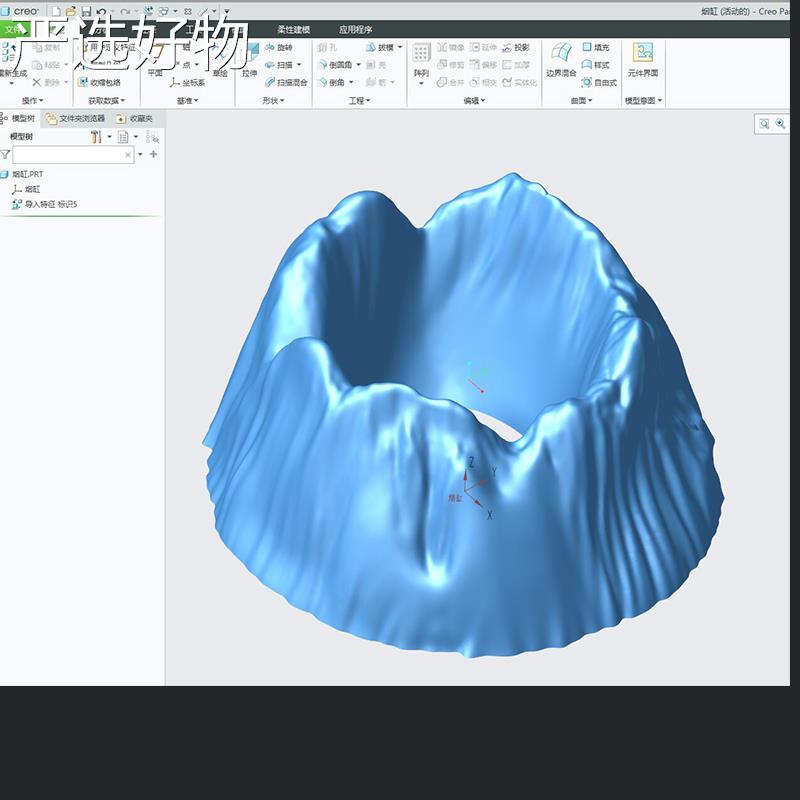Open the 曲面 group dropdown
The image size is (800, 800).
[x=581, y=101]
